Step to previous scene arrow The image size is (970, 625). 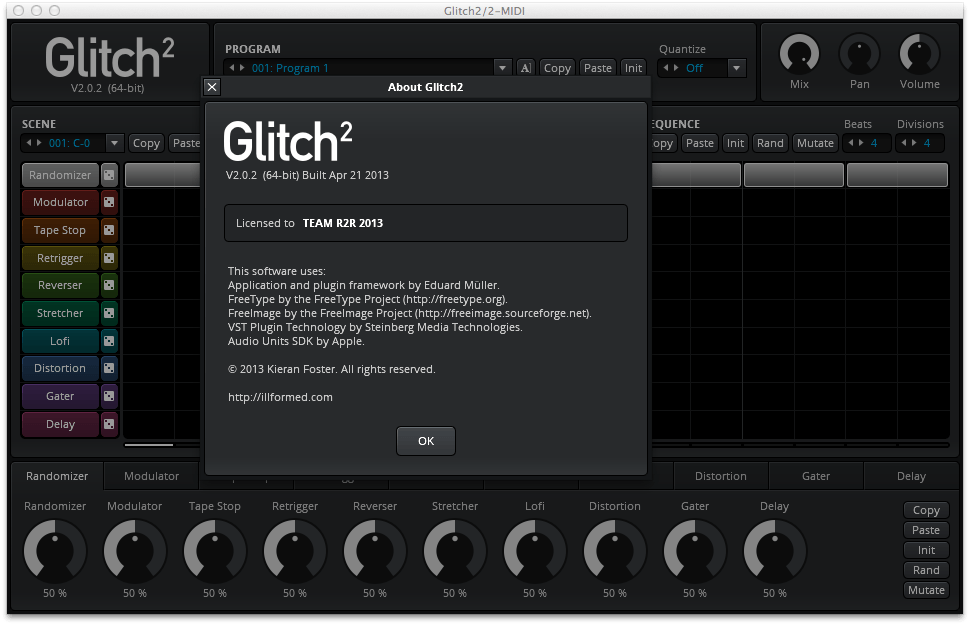29,142
